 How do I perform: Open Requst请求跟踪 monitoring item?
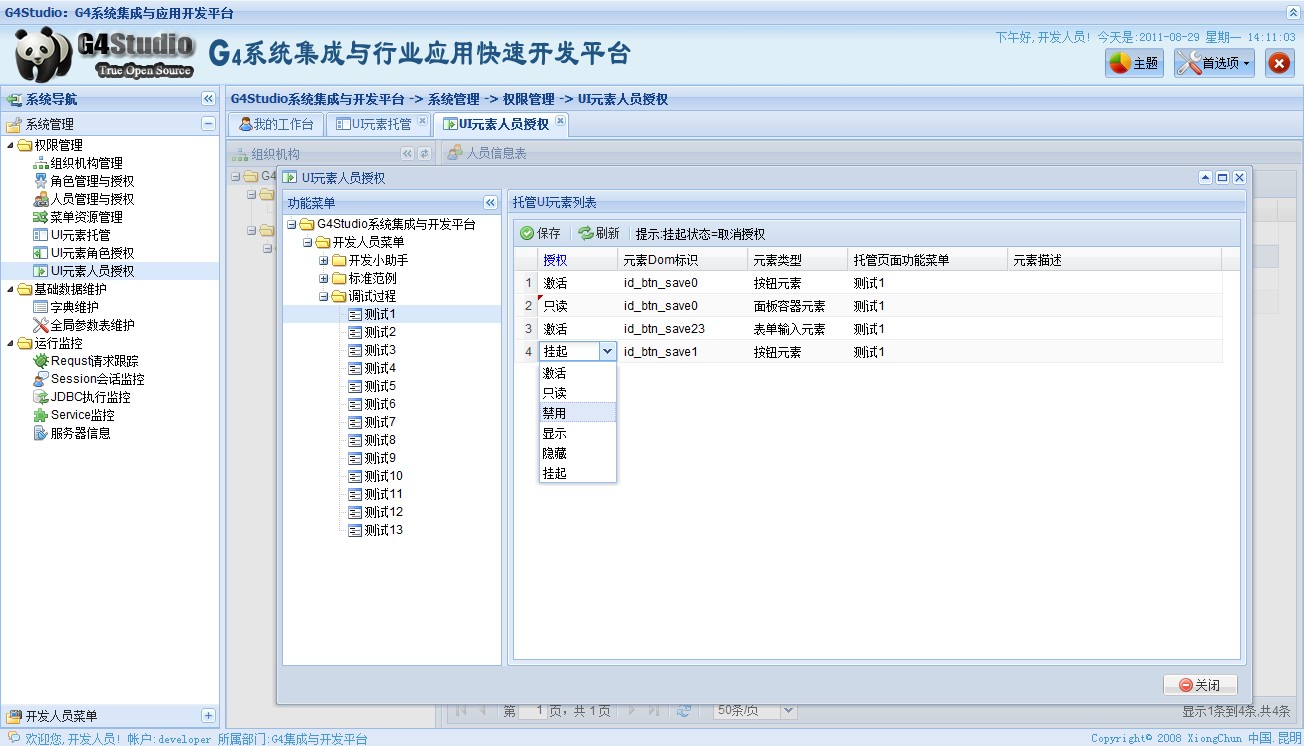[94, 362]
